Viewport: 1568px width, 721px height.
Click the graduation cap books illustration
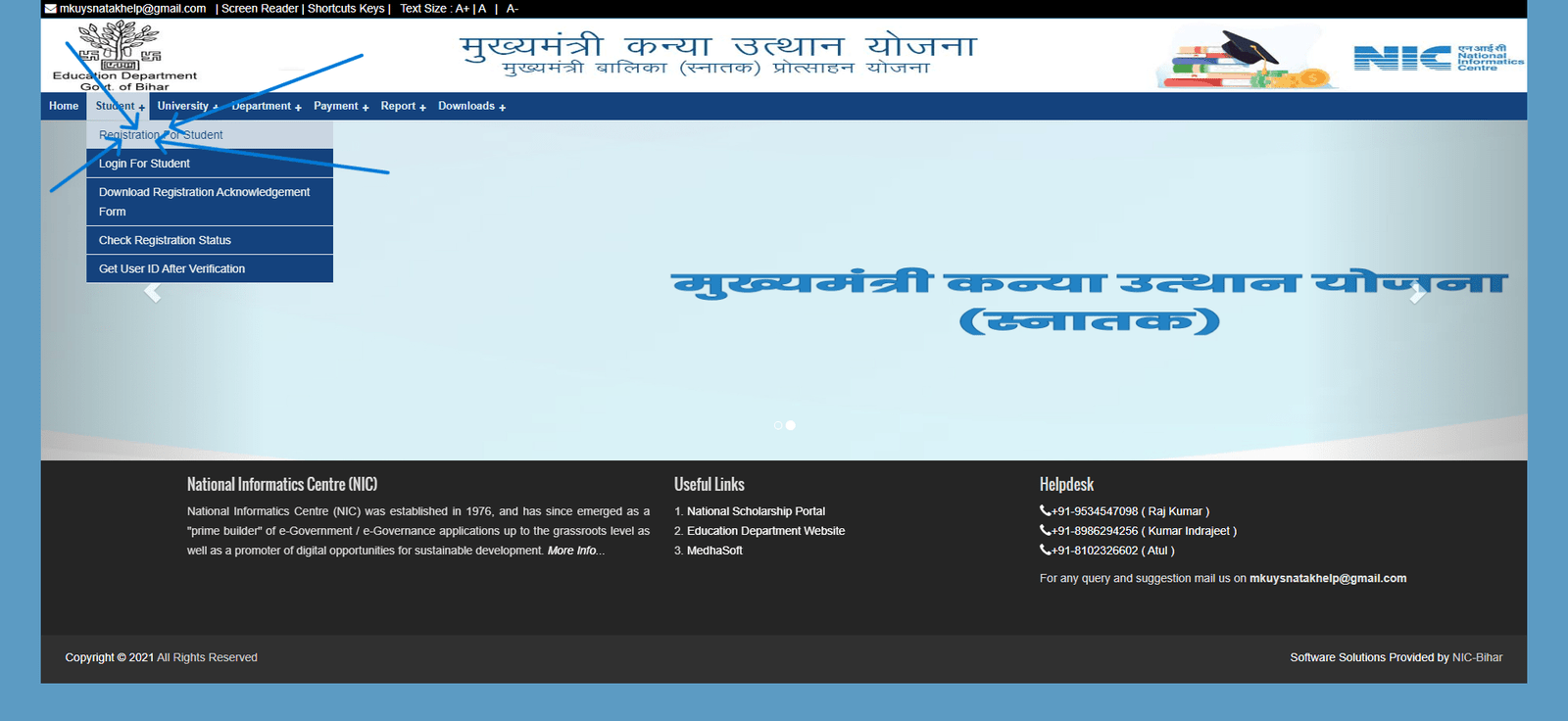point(1245,59)
